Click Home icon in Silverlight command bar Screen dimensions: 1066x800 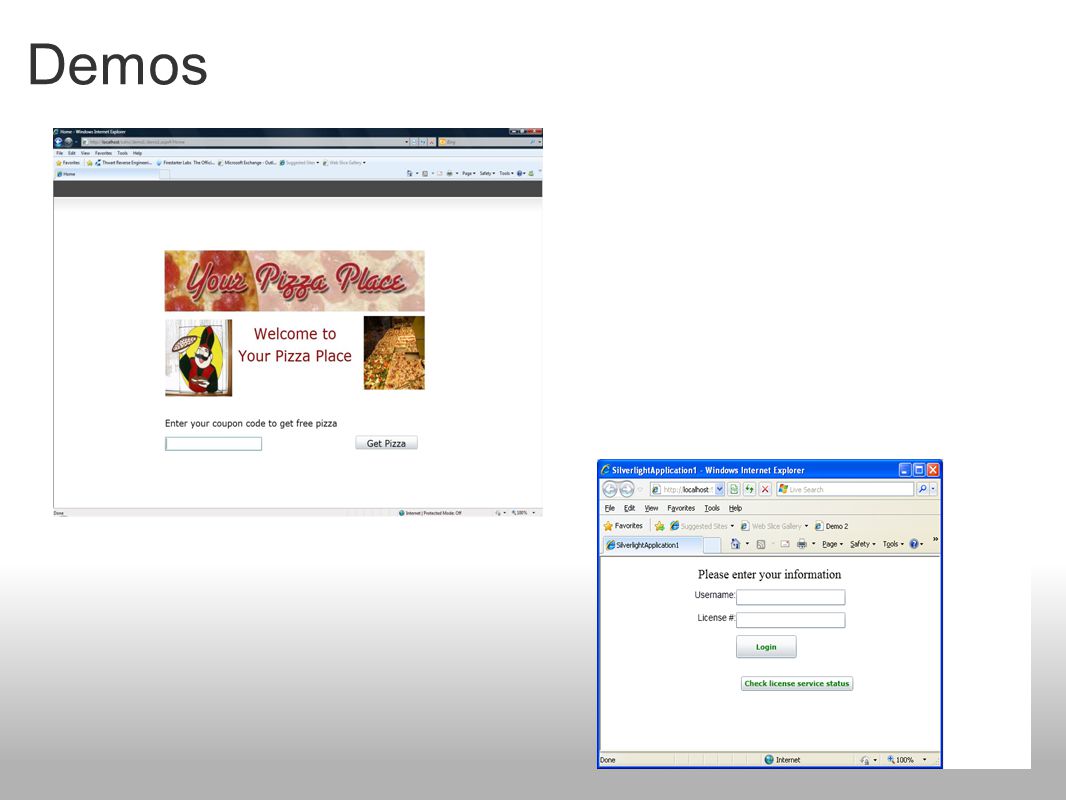(x=735, y=544)
